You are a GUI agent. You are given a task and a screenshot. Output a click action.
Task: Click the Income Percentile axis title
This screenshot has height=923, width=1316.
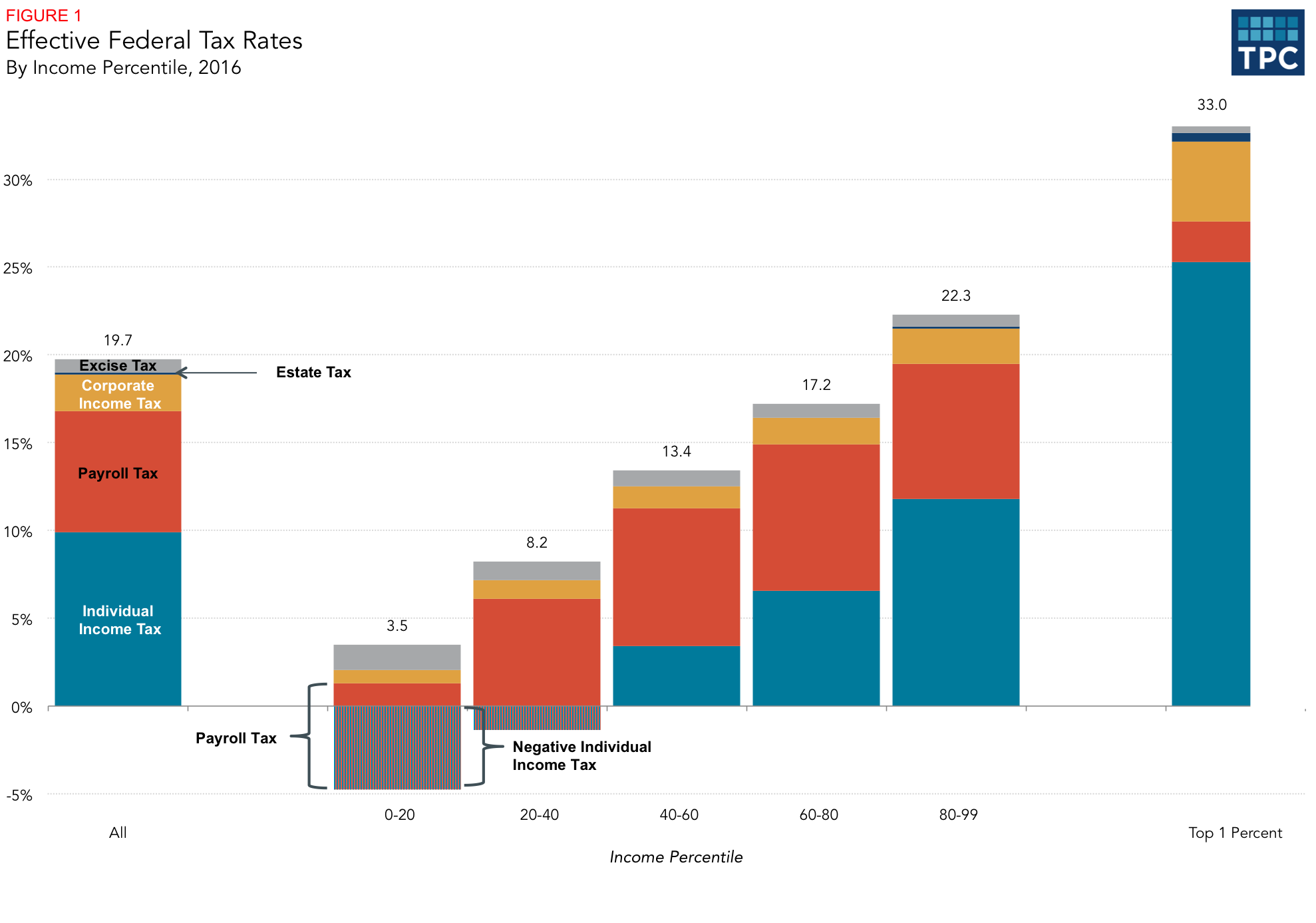[x=676, y=857]
